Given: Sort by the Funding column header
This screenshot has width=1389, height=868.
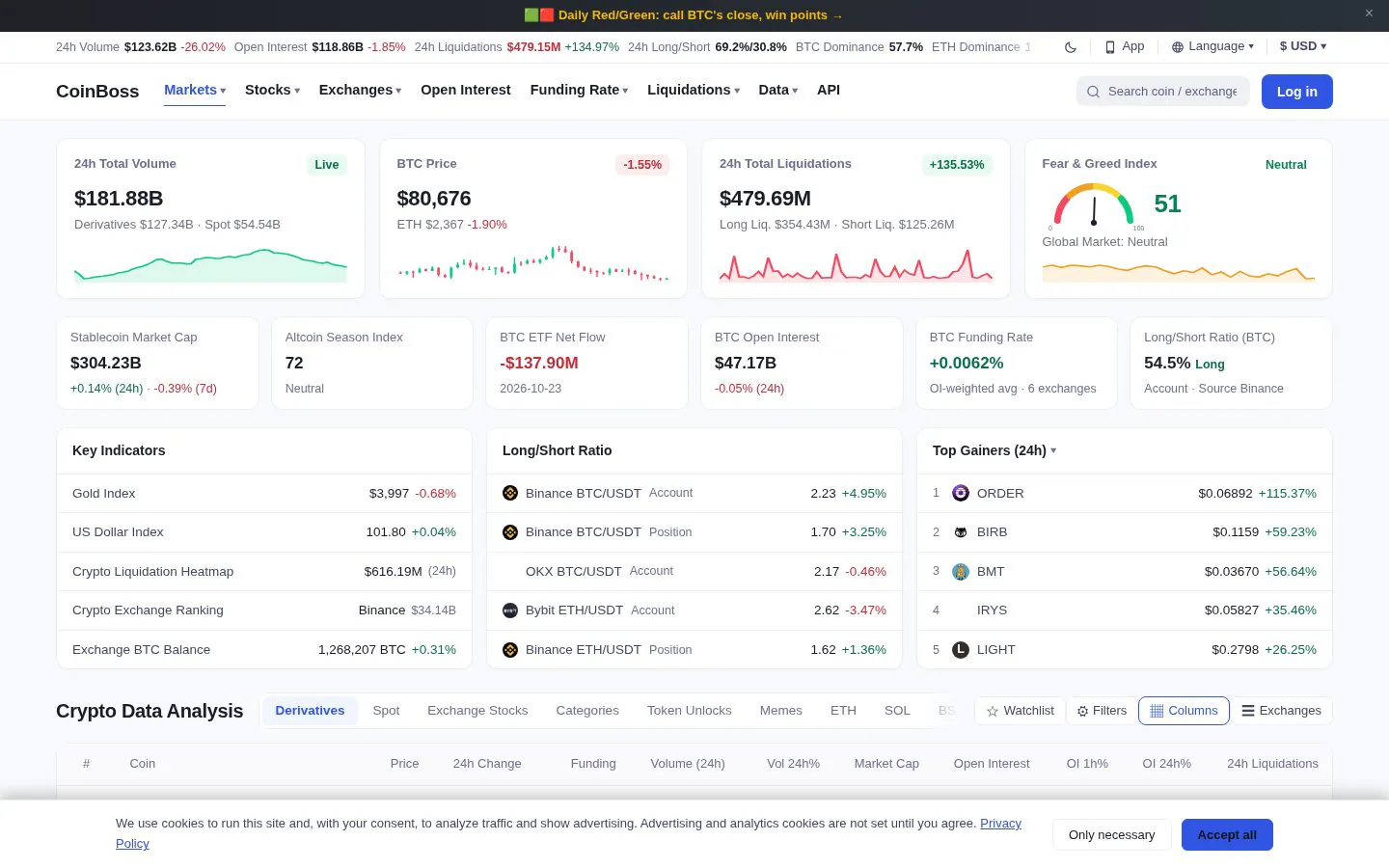Looking at the screenshot, I should pyautogui.click(x=593, y=764).
